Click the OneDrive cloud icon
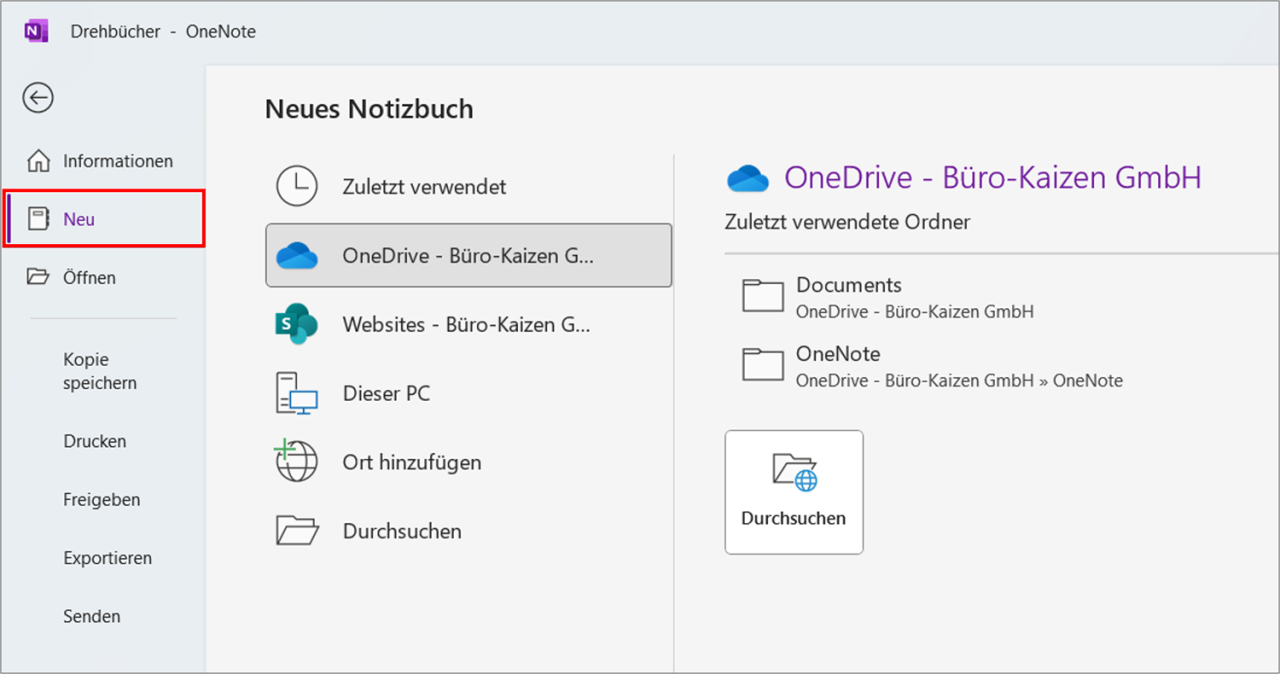Image resolution: width=1280 pixels, height=674 pixels. 297,255
